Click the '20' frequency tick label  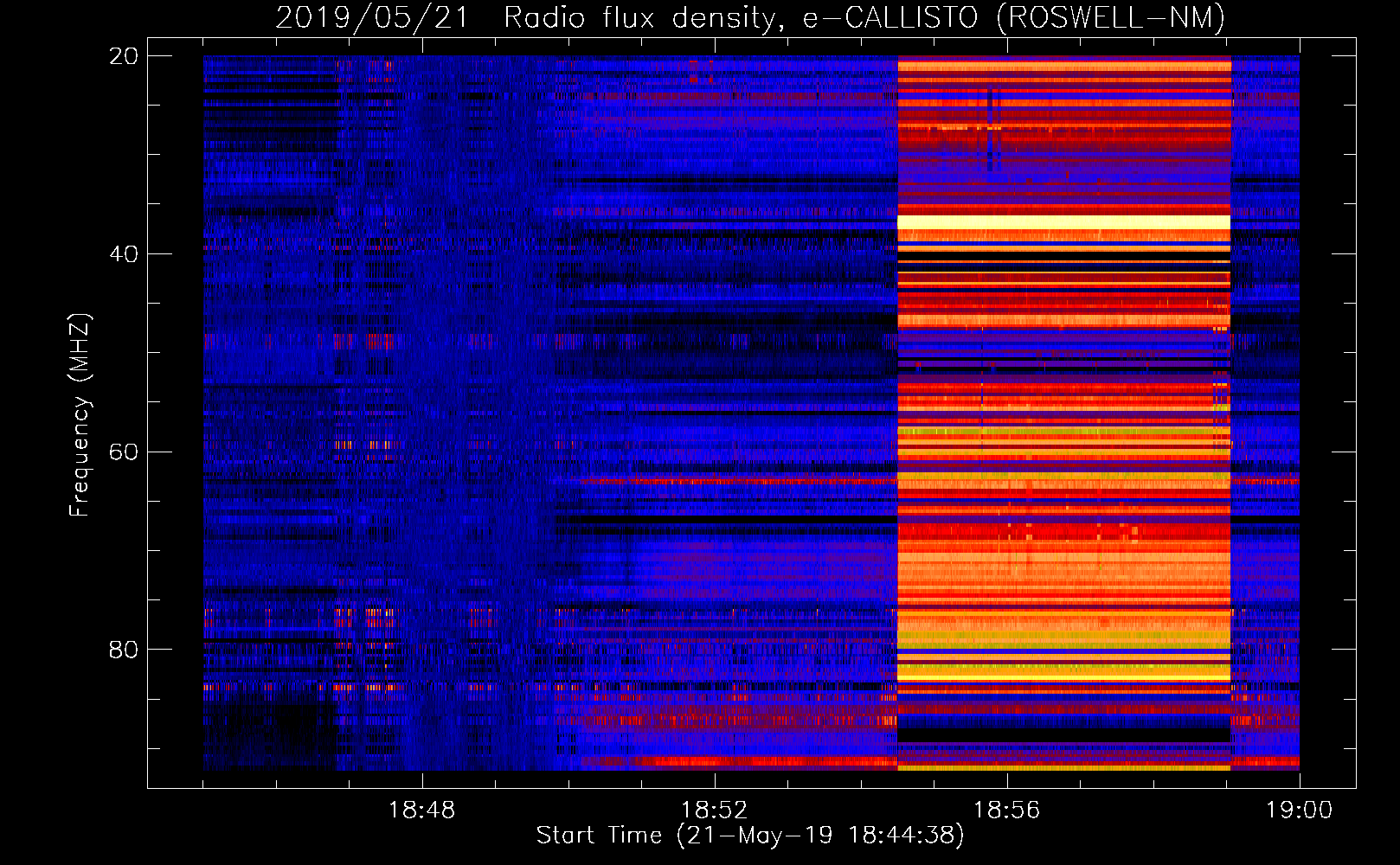point(124,56)
